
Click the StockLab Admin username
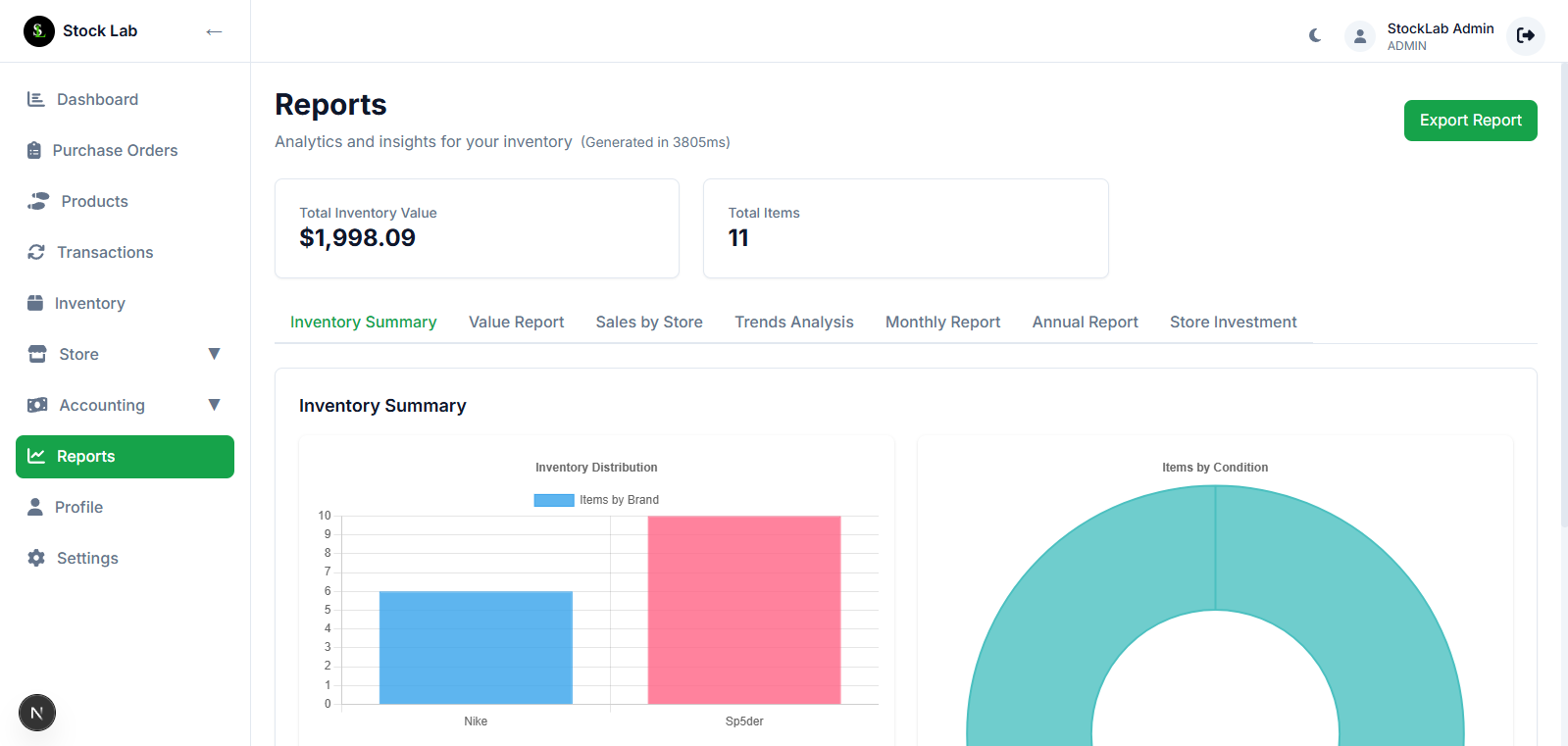point(1441,28)
